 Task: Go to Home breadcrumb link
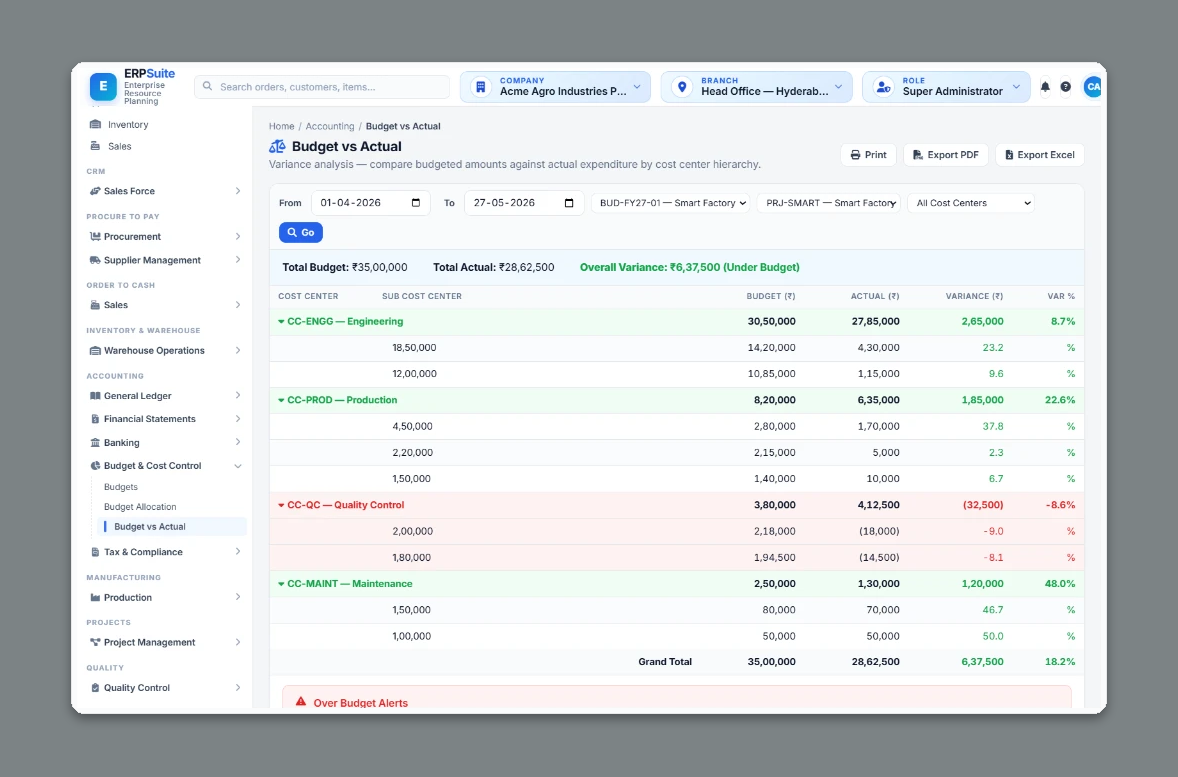click(282, 126)
